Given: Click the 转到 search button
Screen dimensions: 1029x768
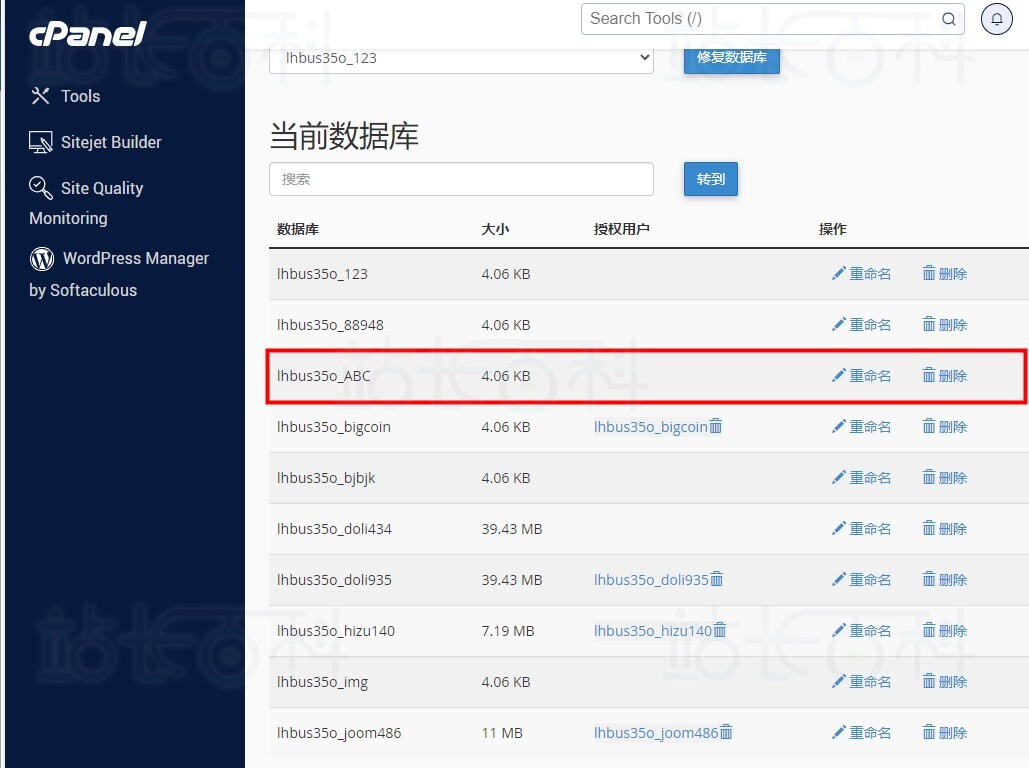Looking at the screenshot, I should coord(710,179).
